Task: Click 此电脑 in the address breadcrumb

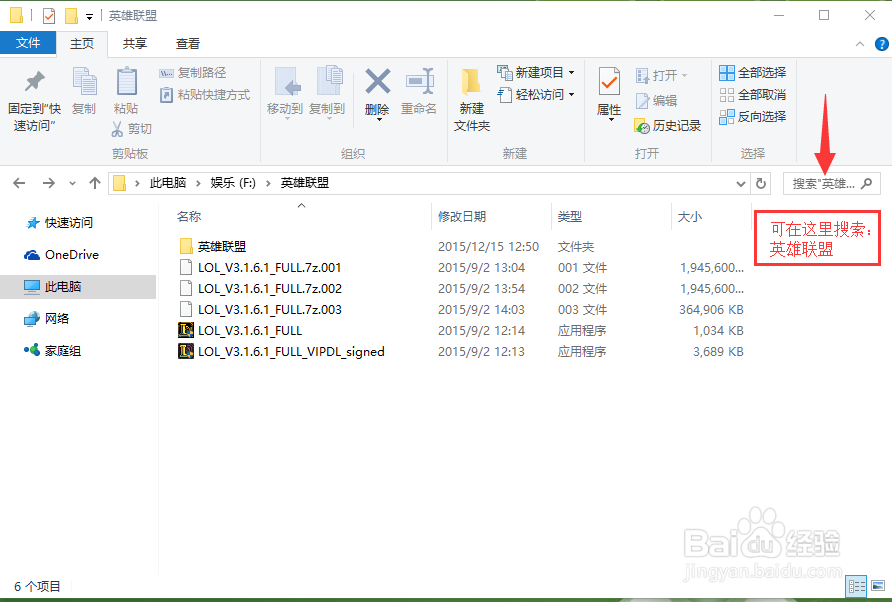Action: point(168,183)
